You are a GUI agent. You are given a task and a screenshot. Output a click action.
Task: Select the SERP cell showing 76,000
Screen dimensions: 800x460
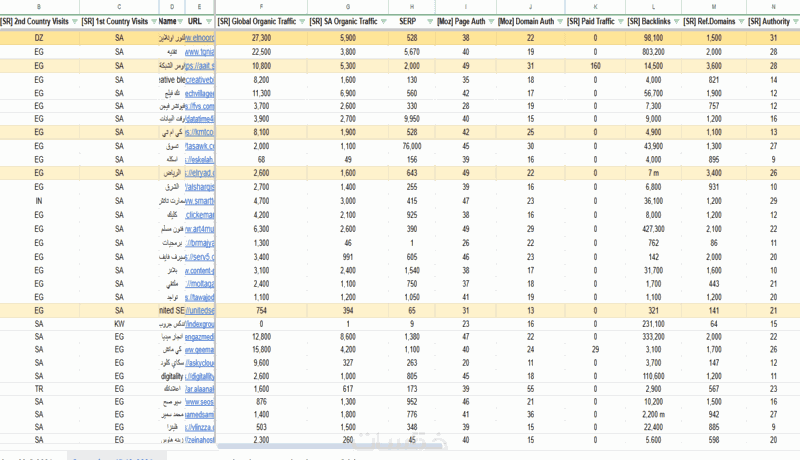[x=411, y=146]
